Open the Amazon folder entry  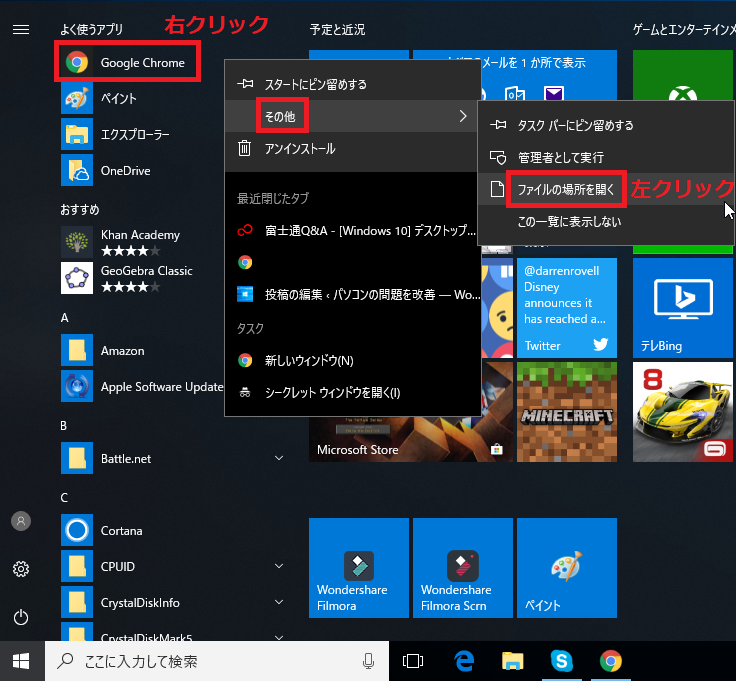point(123,351)
